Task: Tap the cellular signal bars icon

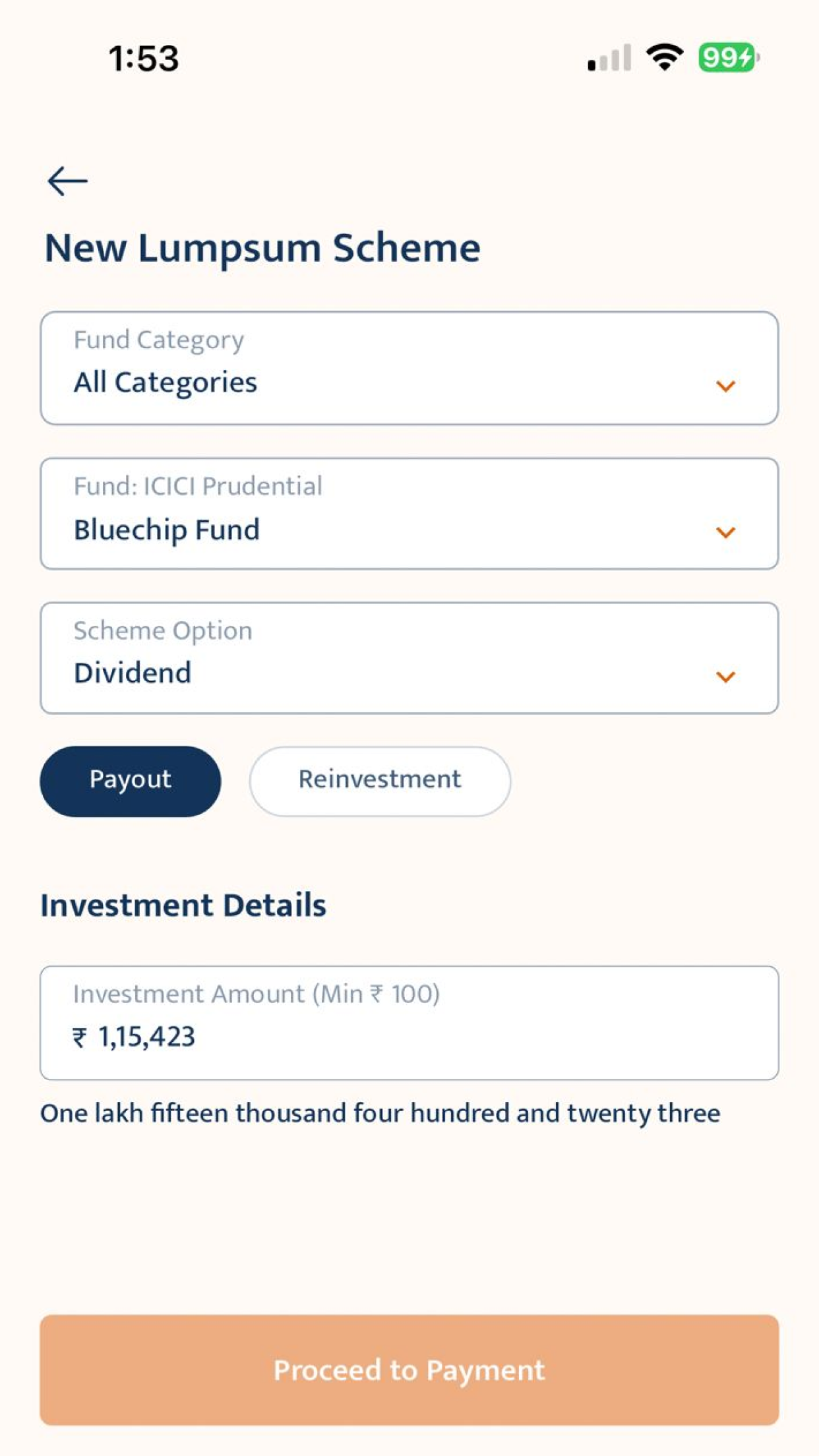Action: [x=609, y=57]
